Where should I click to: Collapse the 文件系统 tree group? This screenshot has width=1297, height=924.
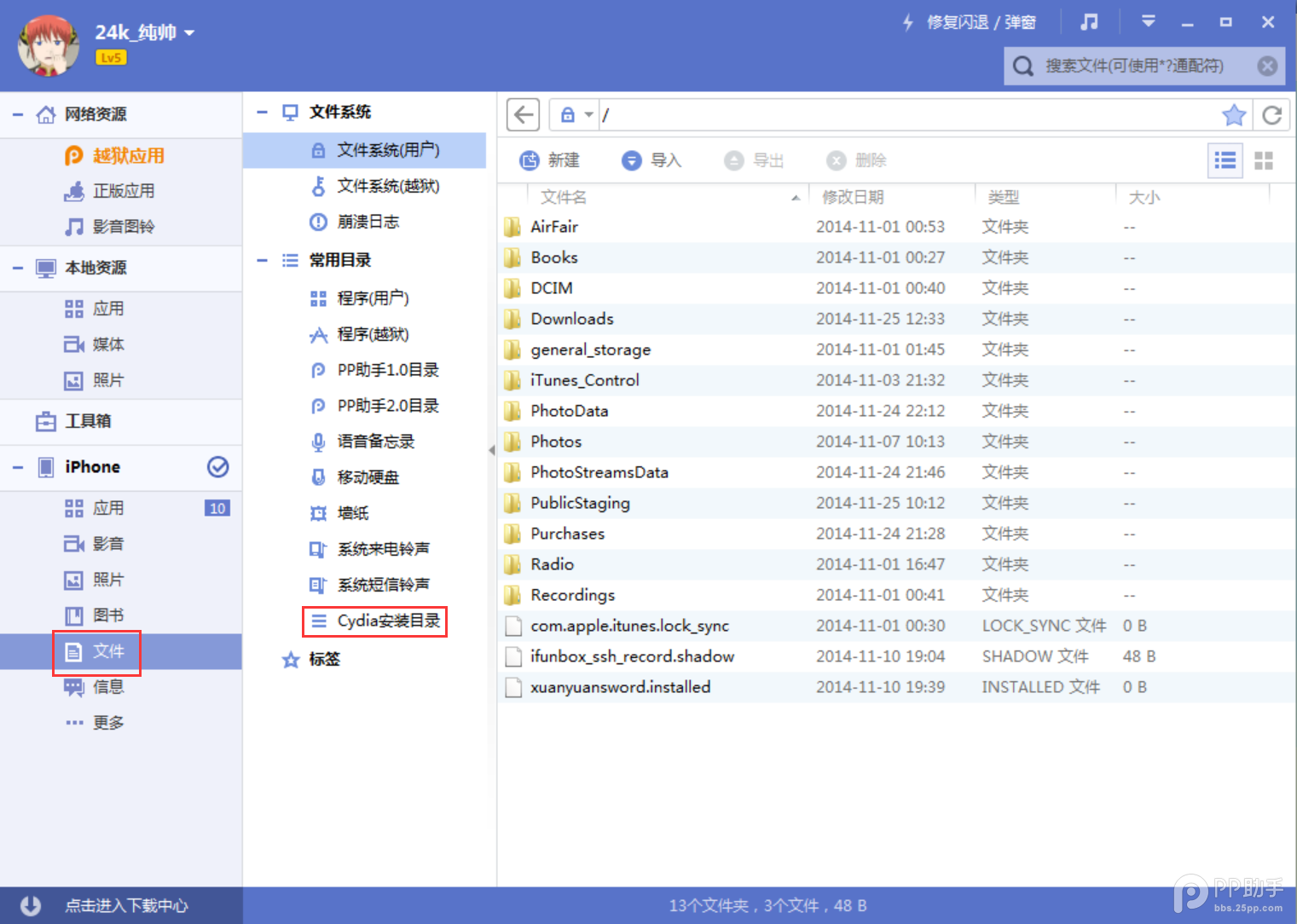(x=263, y=112)
